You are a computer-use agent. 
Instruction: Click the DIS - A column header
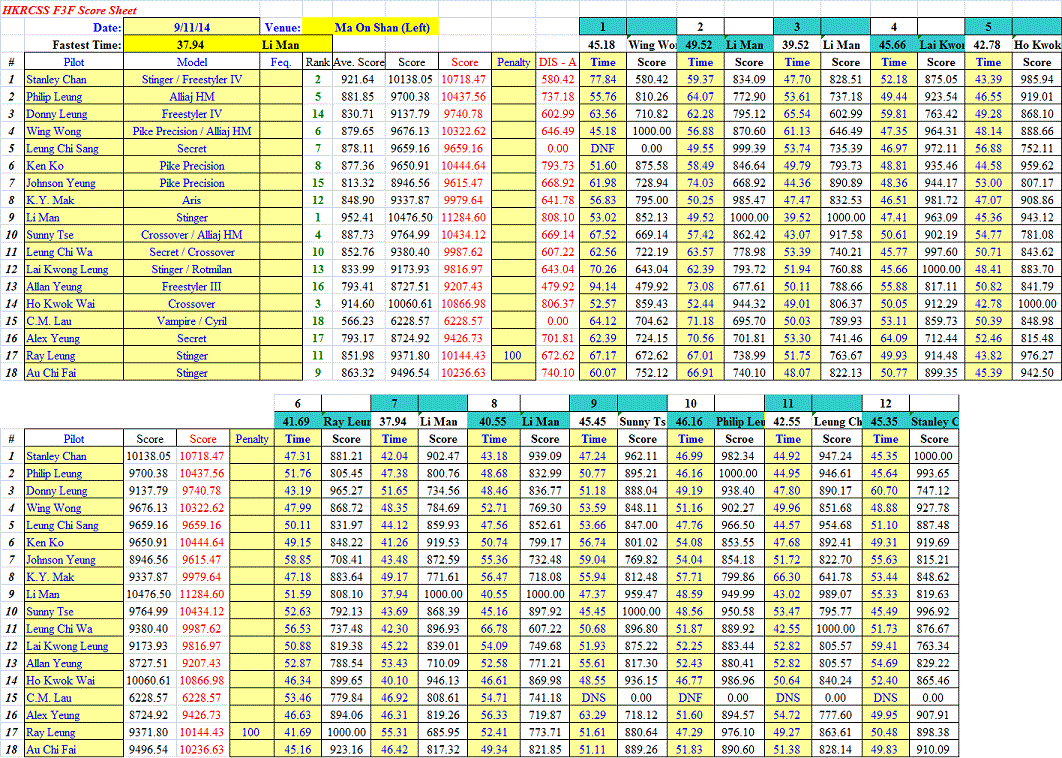[x=557, y=62]
